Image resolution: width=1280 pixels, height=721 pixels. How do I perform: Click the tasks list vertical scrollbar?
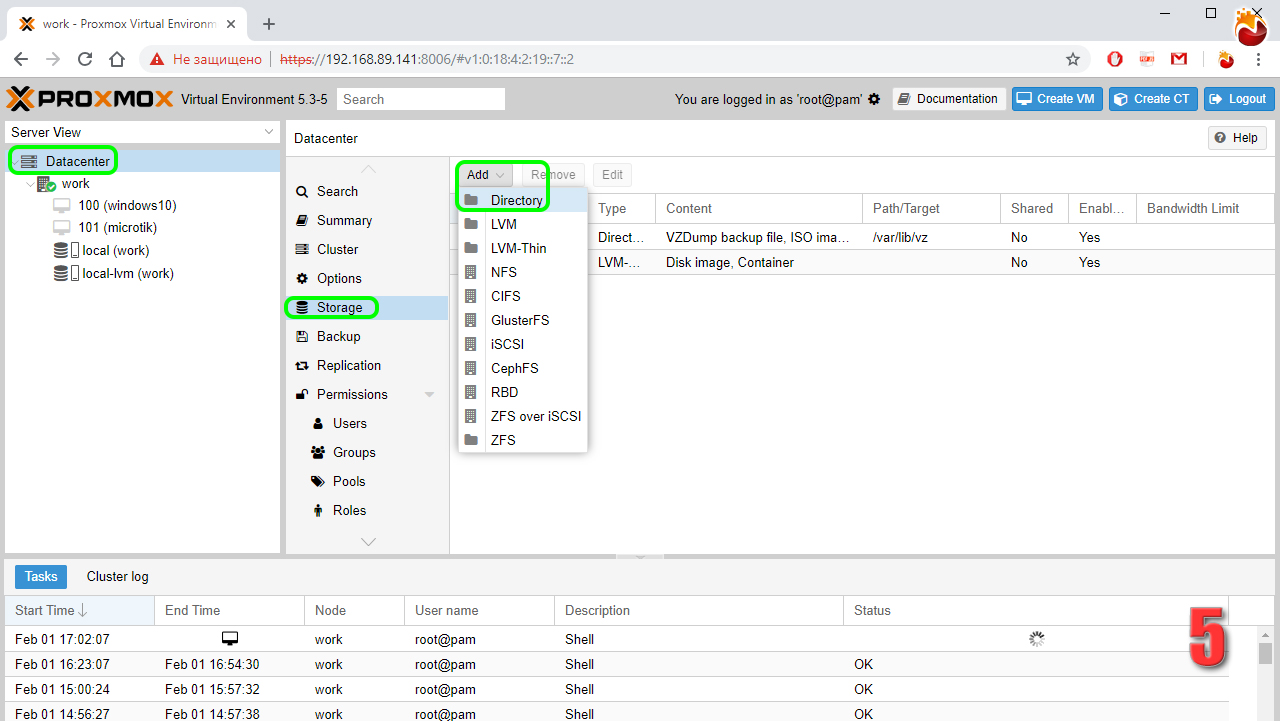[x=1265, y=653]
